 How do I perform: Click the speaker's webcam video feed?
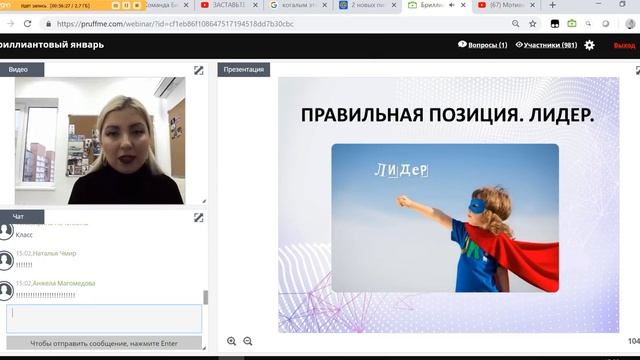(100, 140)
